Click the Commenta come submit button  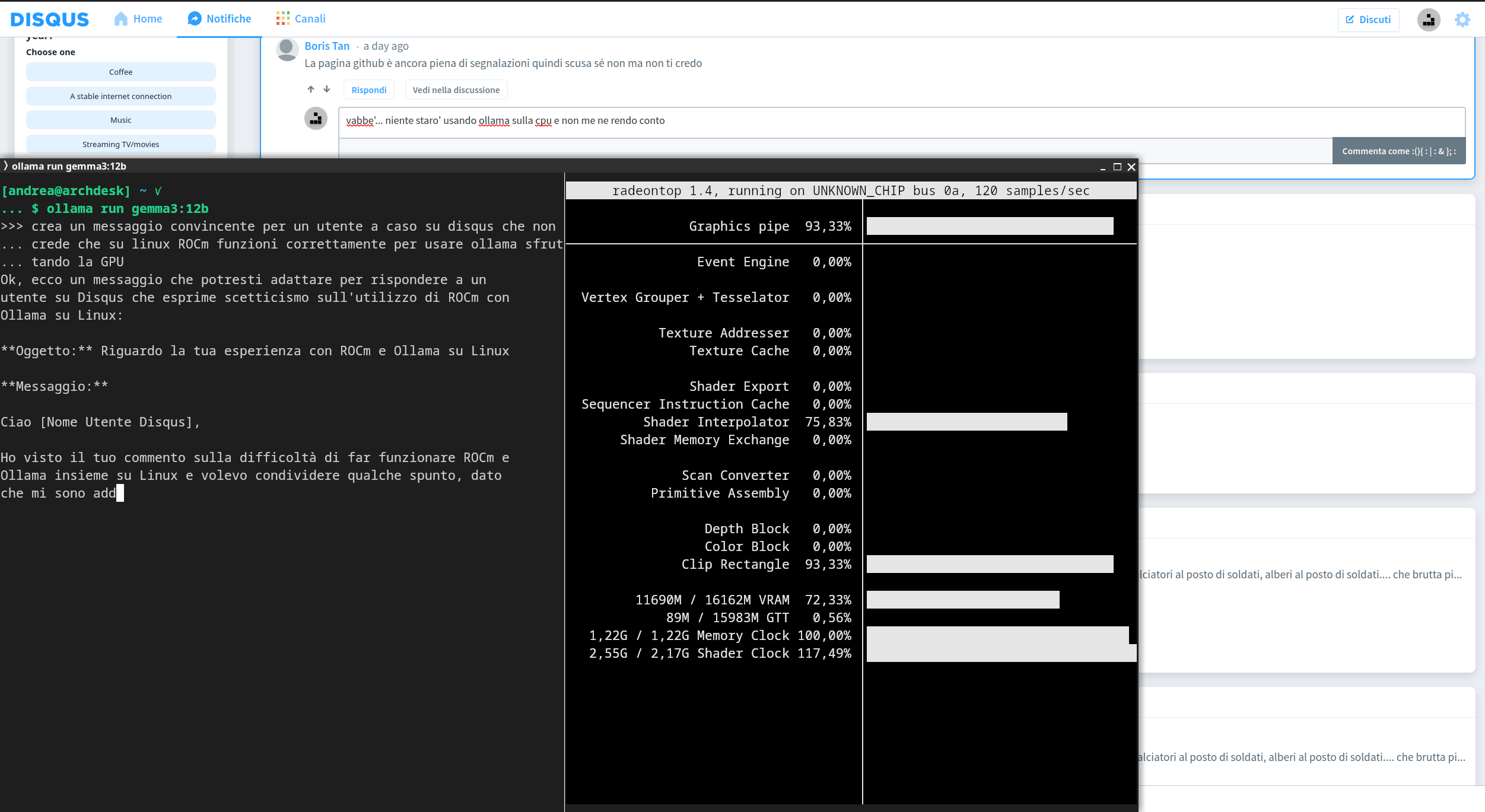pyautogui.click(x=1398, y=151)
